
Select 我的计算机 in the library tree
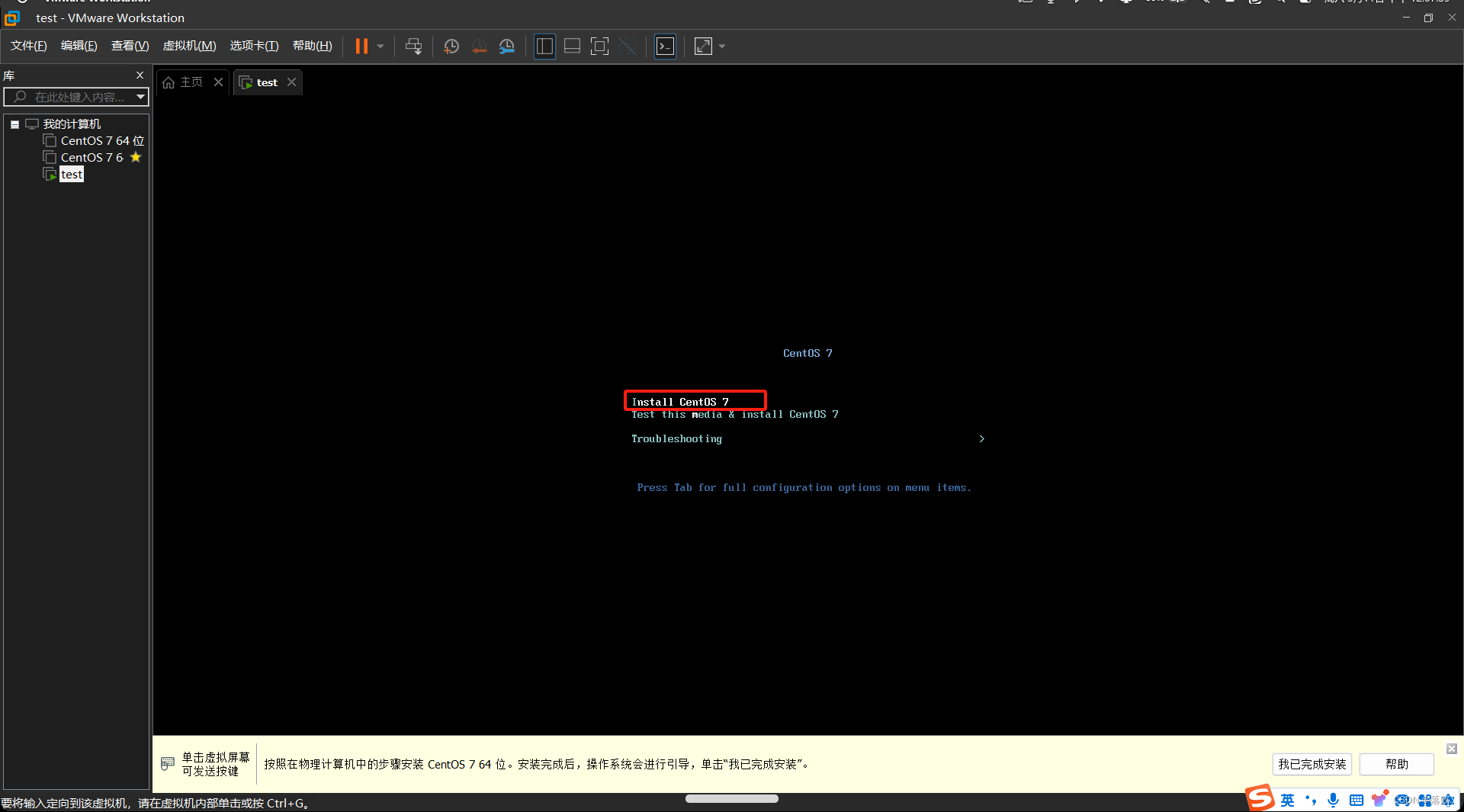click(72, 124)
